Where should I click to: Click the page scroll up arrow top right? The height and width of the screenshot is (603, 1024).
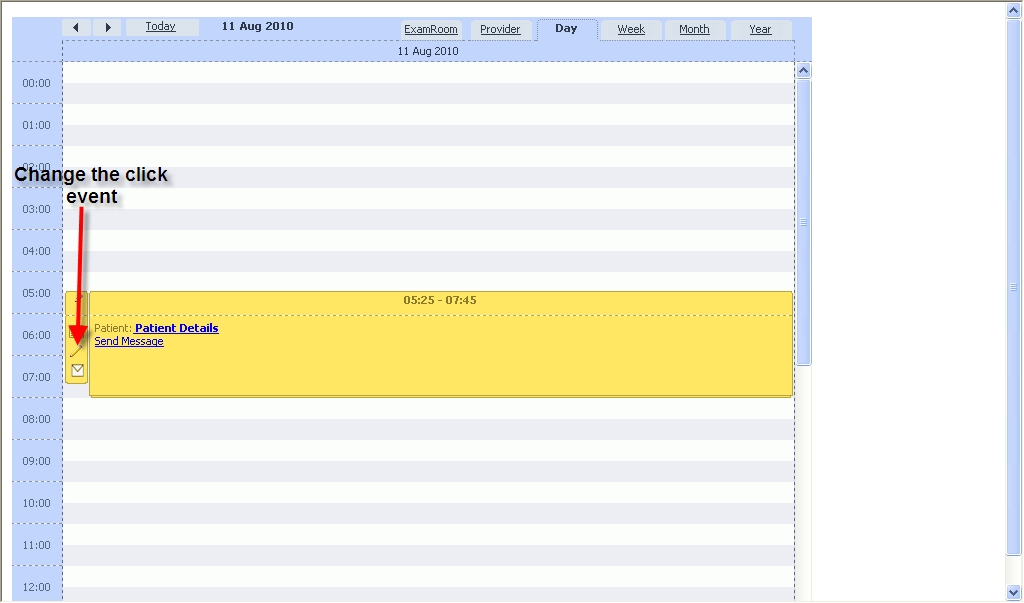point(1013,8)
